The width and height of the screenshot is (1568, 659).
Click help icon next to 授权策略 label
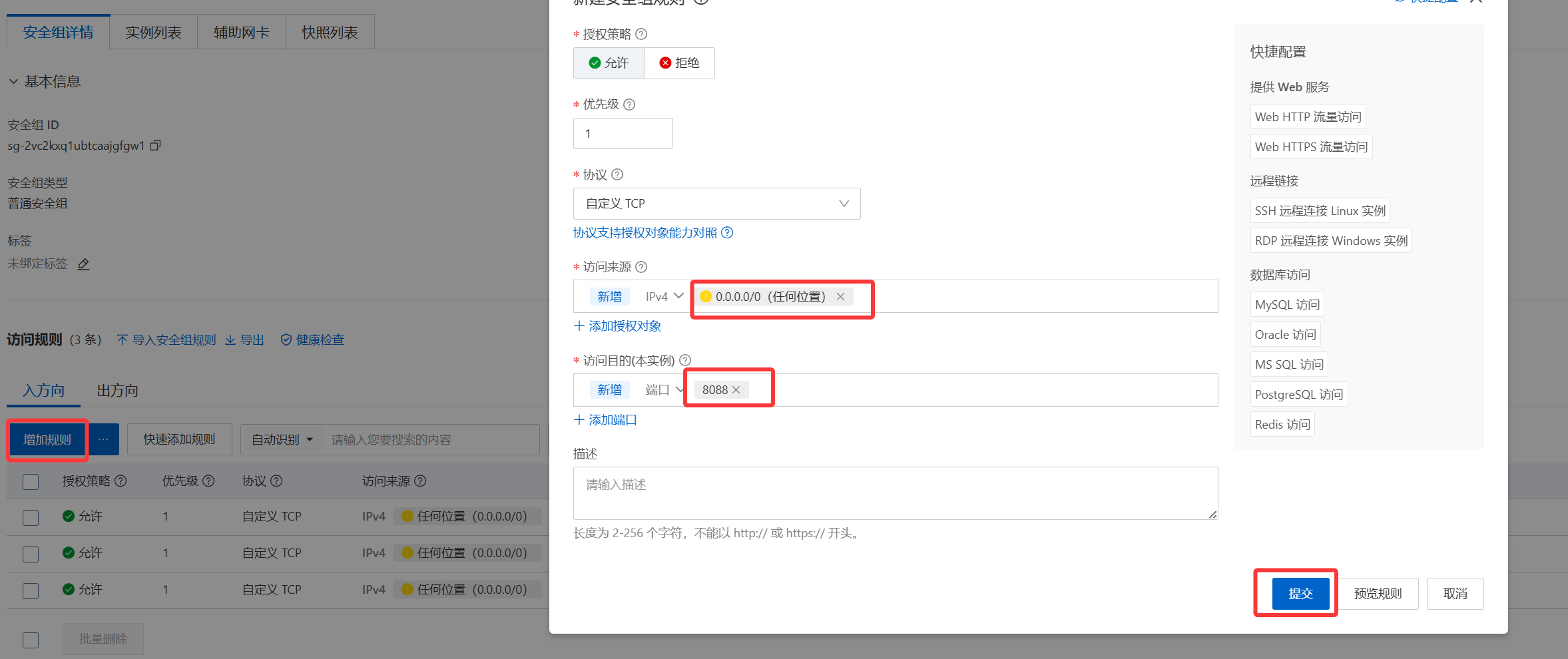point(641,34)
